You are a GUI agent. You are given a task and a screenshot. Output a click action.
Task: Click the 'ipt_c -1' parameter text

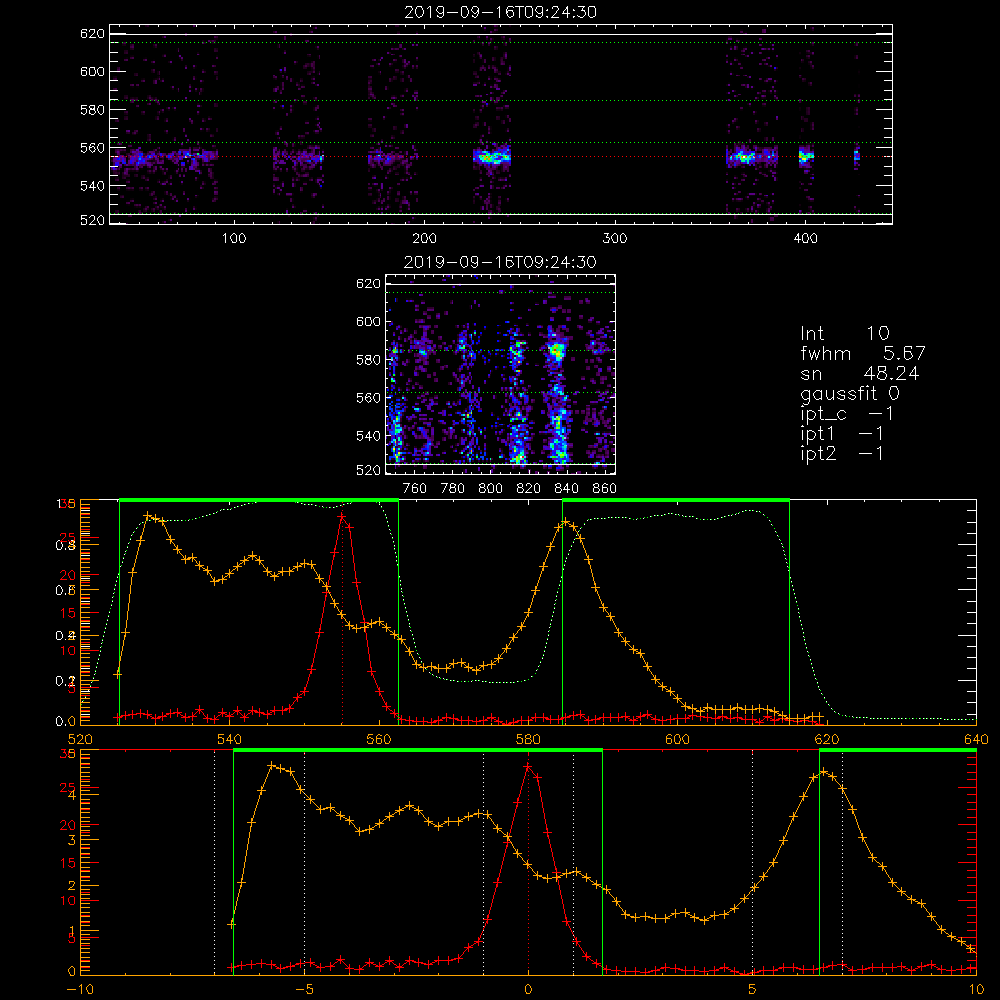click(x=847, y=414)
